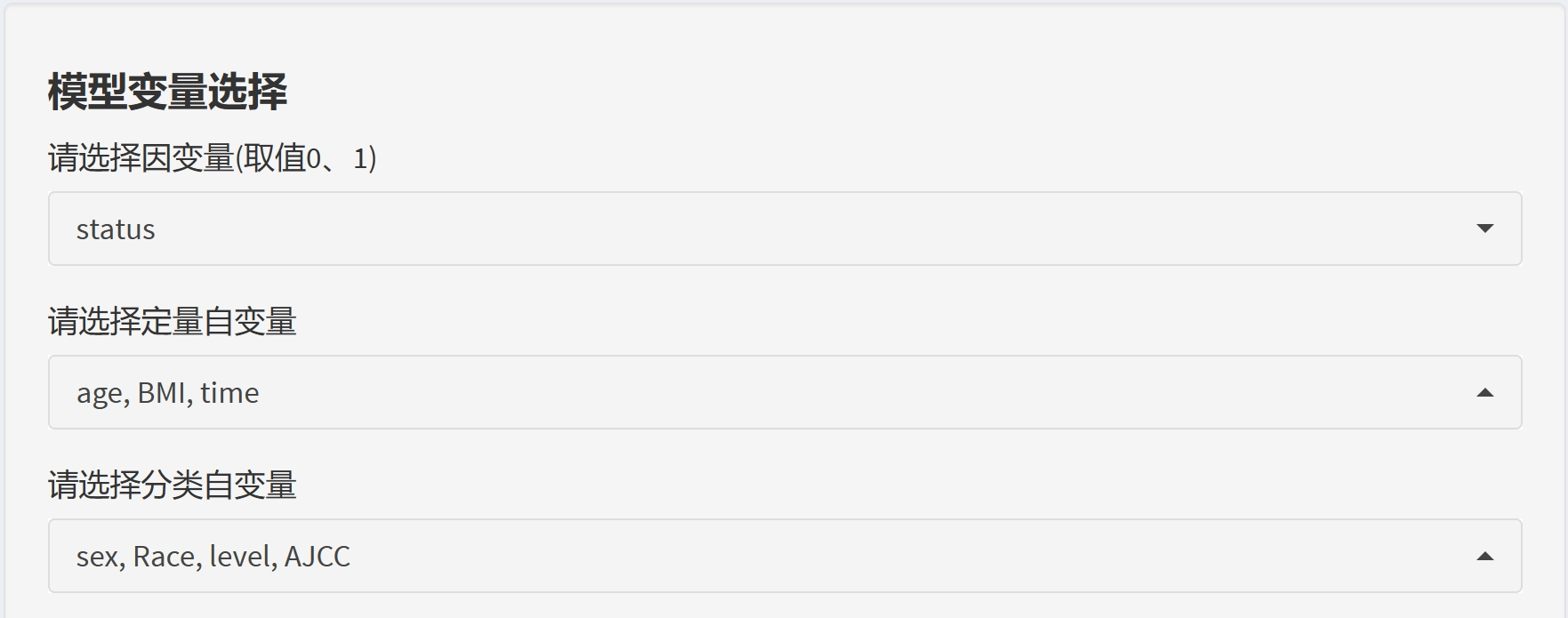The image size is (1568, 618).
Task: Click the 请选择分类自变量 label
Action: click(172, 486)
